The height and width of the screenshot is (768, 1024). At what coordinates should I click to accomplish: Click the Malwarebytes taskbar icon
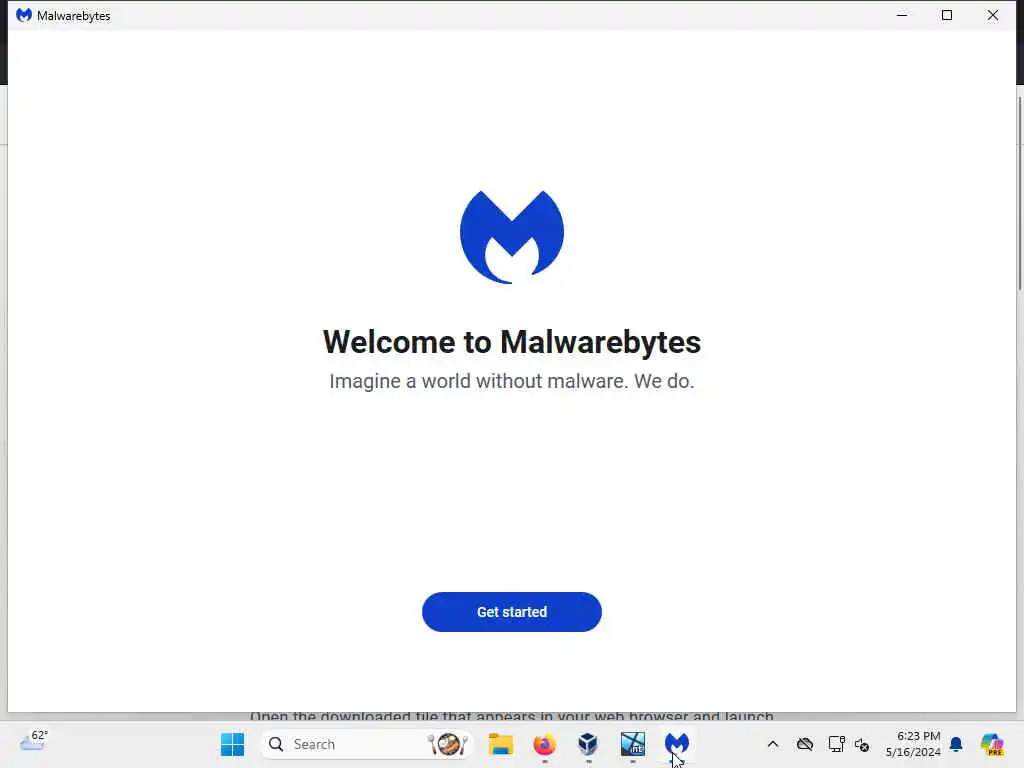pyautogui.click(x=677, y=744)
